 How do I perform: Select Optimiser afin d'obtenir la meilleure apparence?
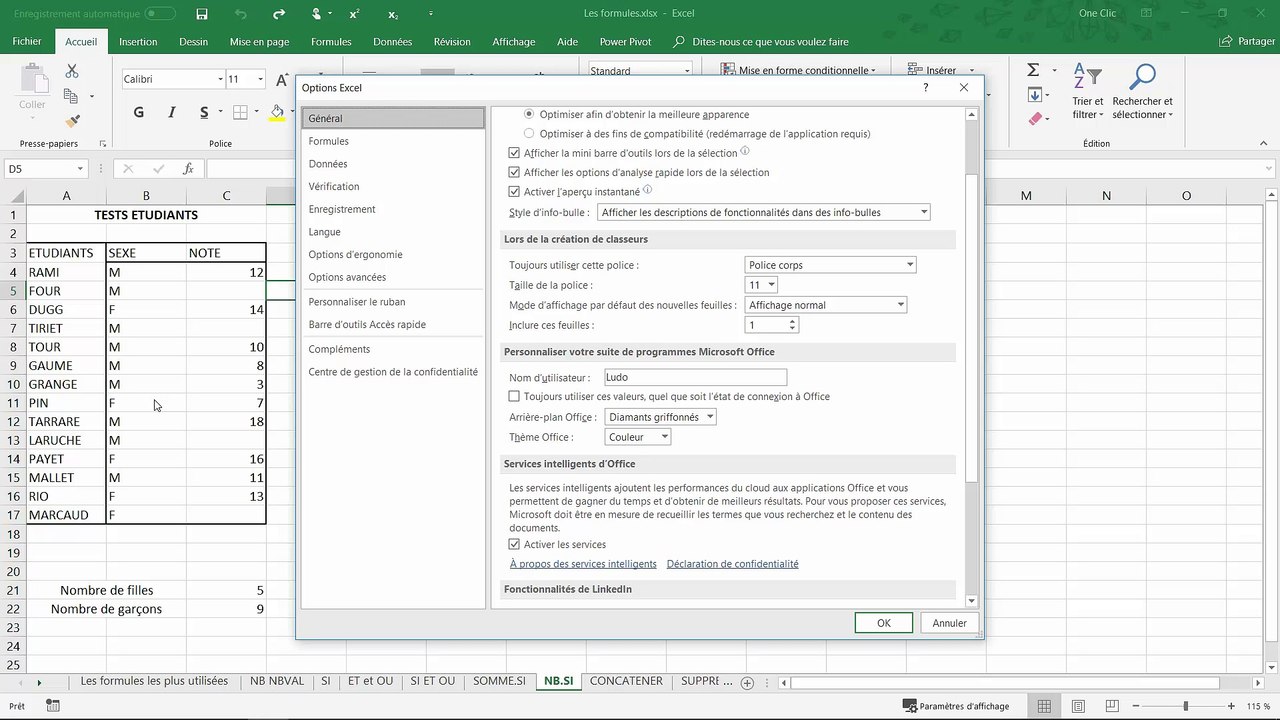pyautogui.click(x=529, y=114)
